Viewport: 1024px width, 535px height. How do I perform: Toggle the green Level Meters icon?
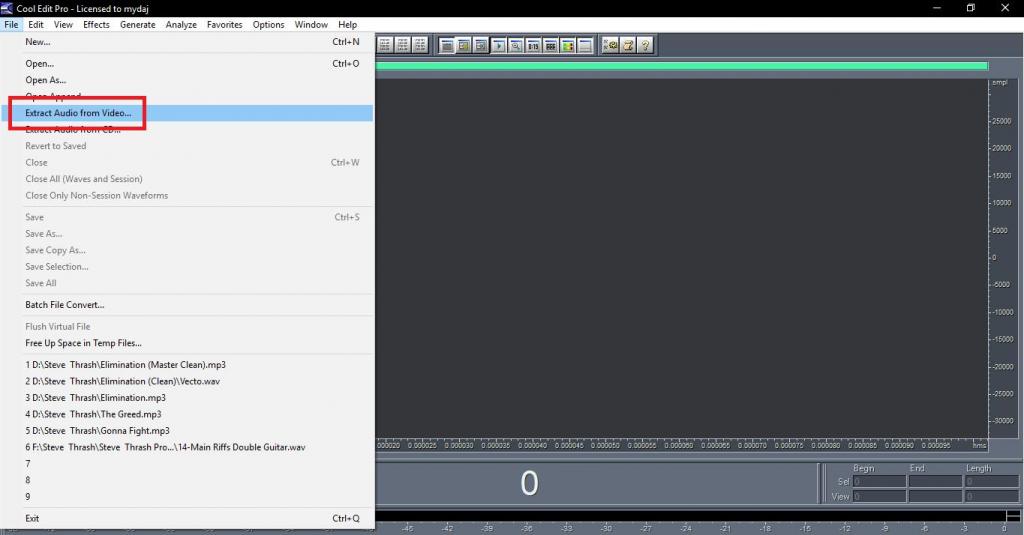[x=568, y=45]
